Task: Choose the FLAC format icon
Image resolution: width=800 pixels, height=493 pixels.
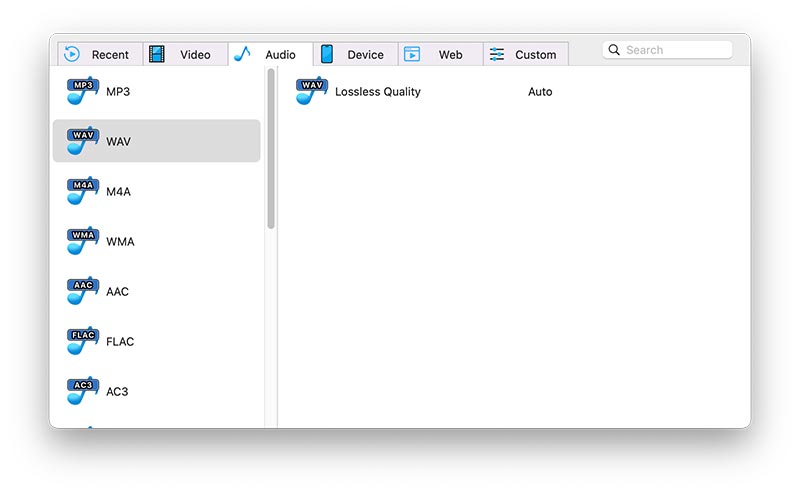Action: [x=83, y=341]
